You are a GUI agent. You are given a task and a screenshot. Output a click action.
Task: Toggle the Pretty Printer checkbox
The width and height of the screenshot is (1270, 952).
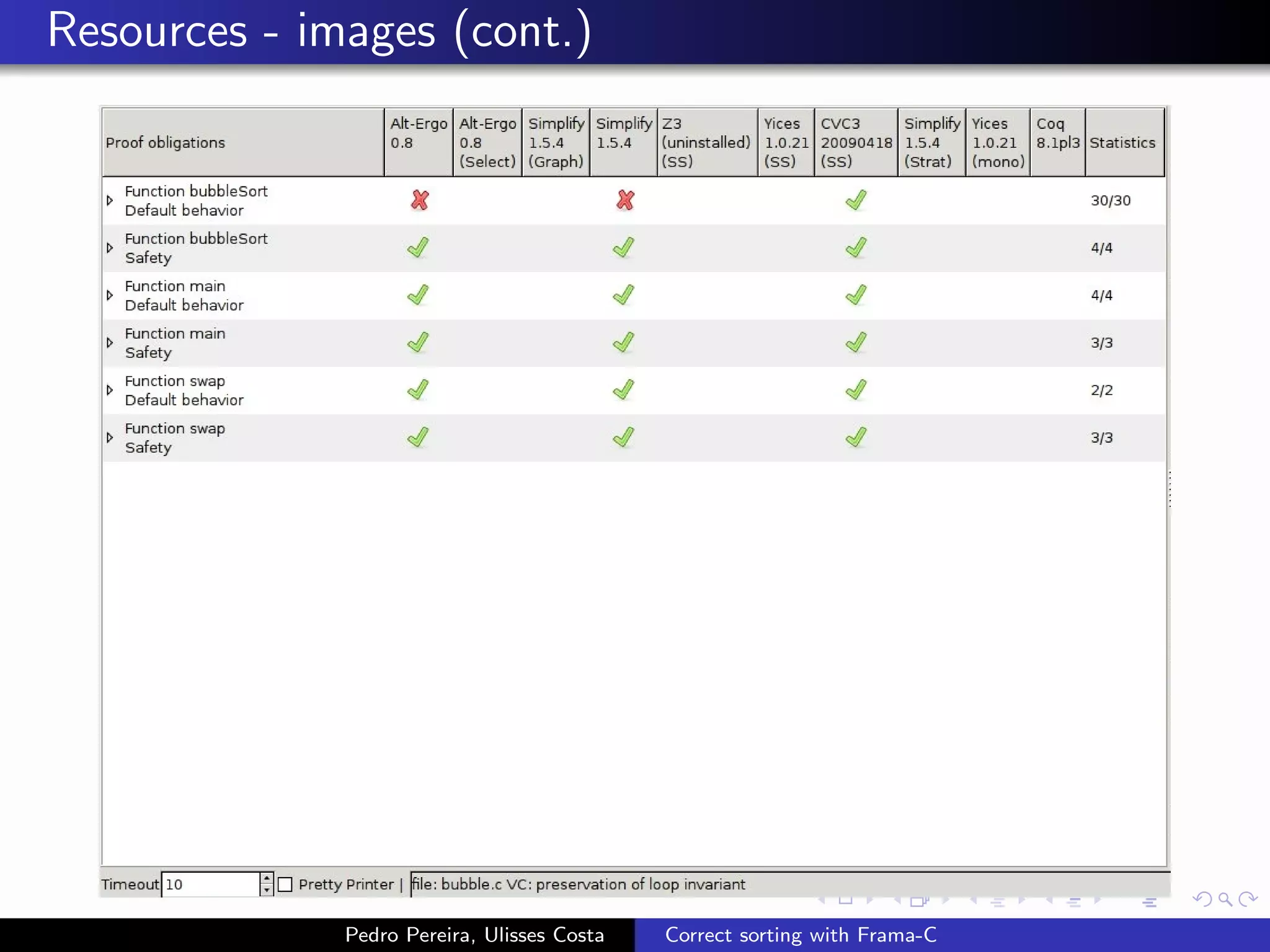pos(285,884)
